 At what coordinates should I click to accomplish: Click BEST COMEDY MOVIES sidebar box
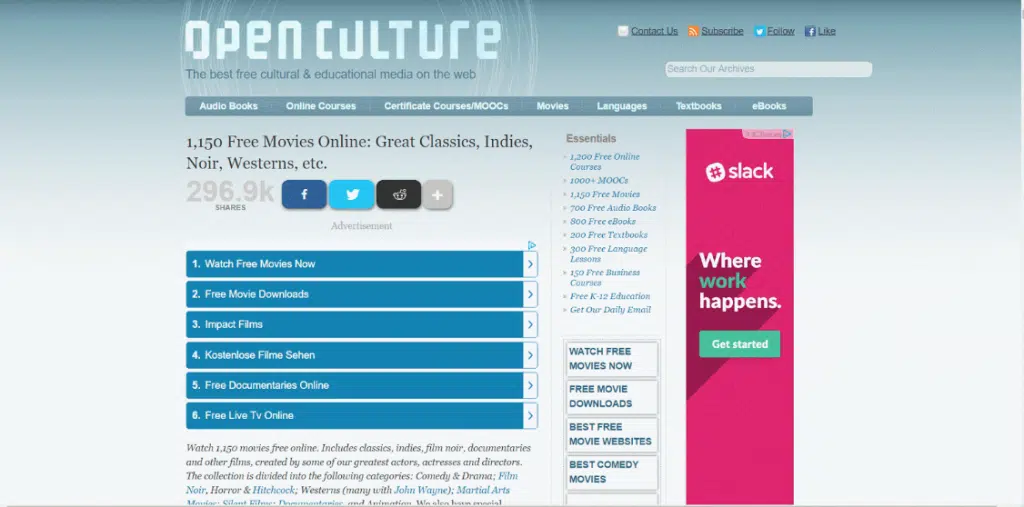pos(612,472)
